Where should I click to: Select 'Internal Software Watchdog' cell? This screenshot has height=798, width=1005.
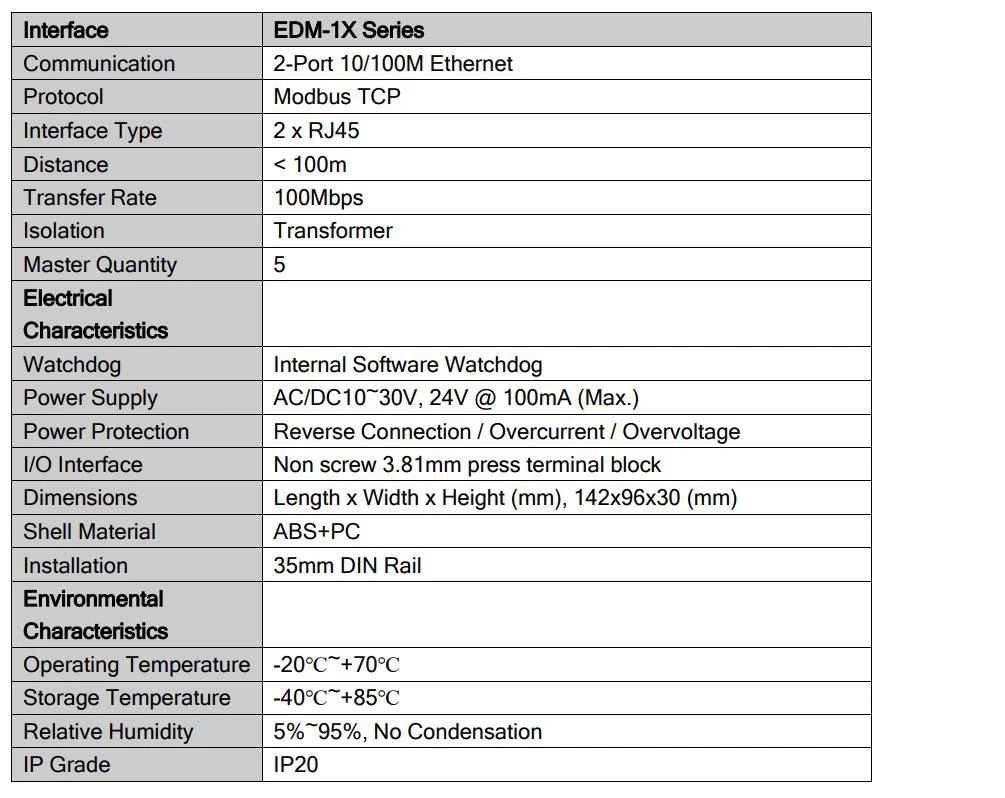(x=567, y=364)
